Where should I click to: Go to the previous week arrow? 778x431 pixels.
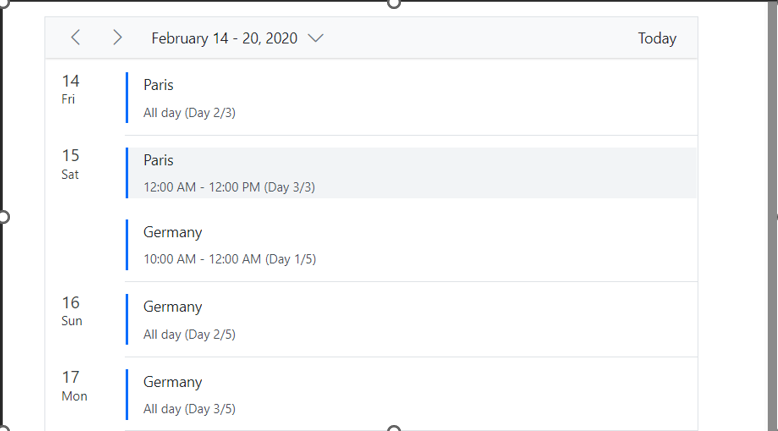76,38
